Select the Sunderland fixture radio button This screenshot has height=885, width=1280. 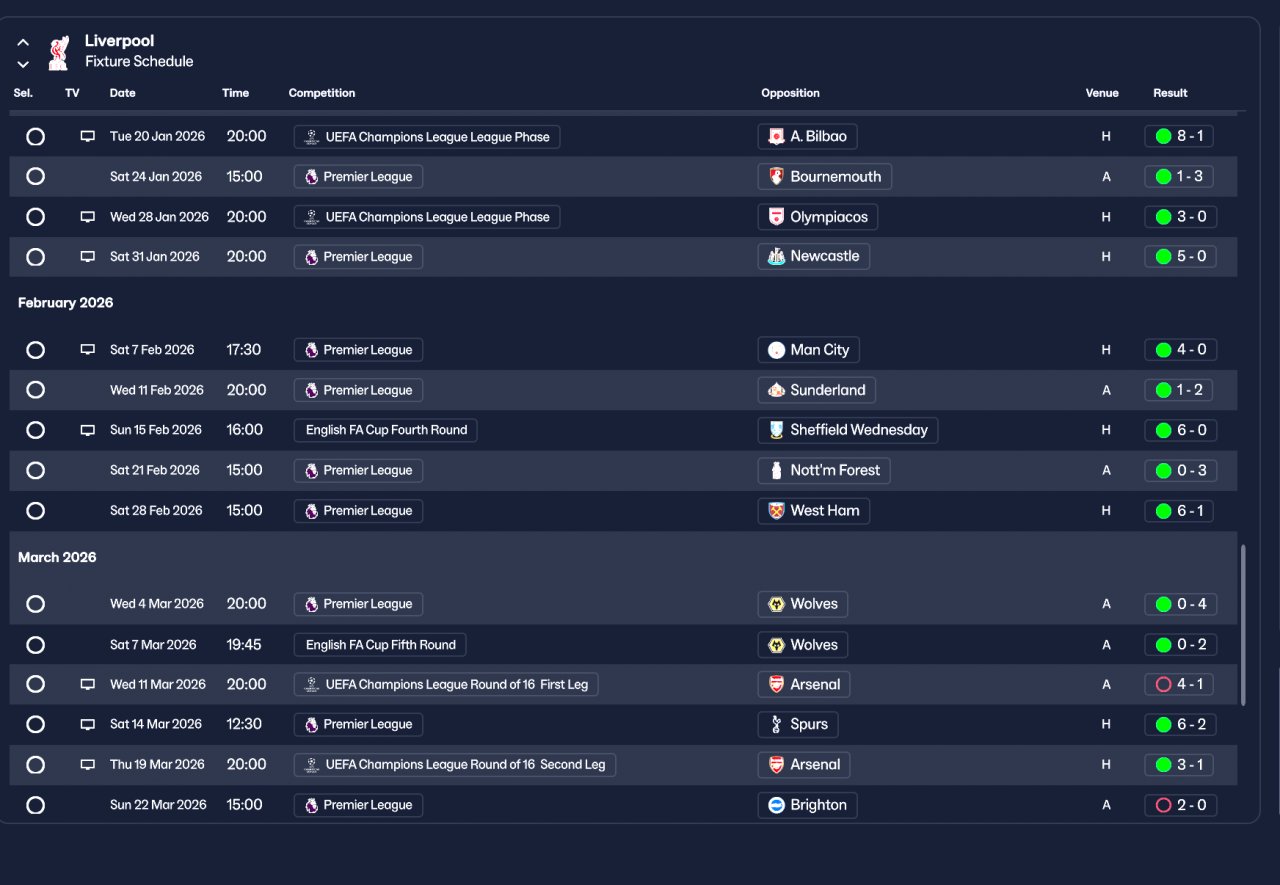coord(36,390)
